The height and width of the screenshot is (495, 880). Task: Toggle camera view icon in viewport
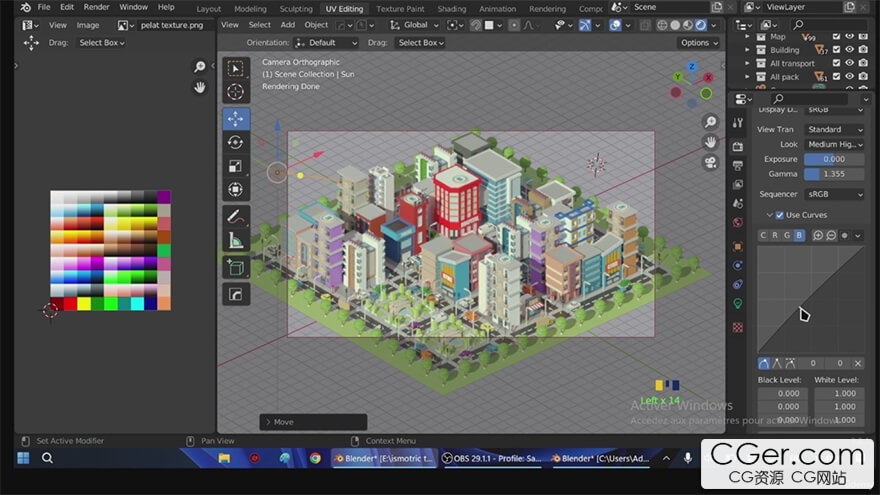tap(710, 163)
